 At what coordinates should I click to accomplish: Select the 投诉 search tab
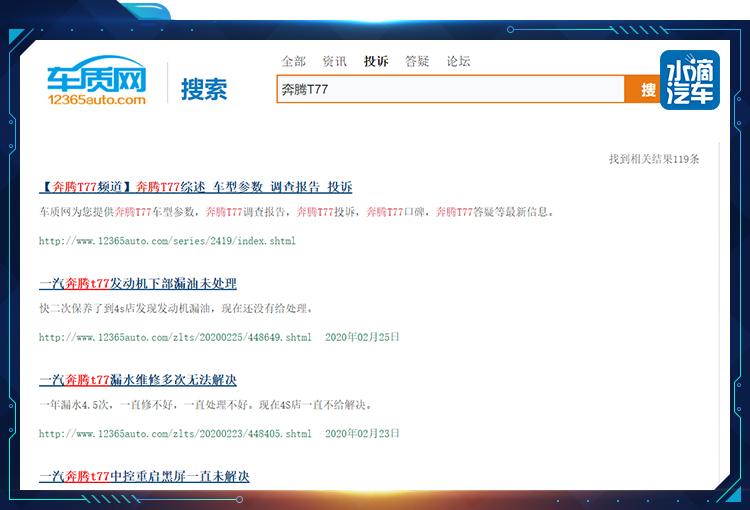pyautogui.click(x=376, y=61)
